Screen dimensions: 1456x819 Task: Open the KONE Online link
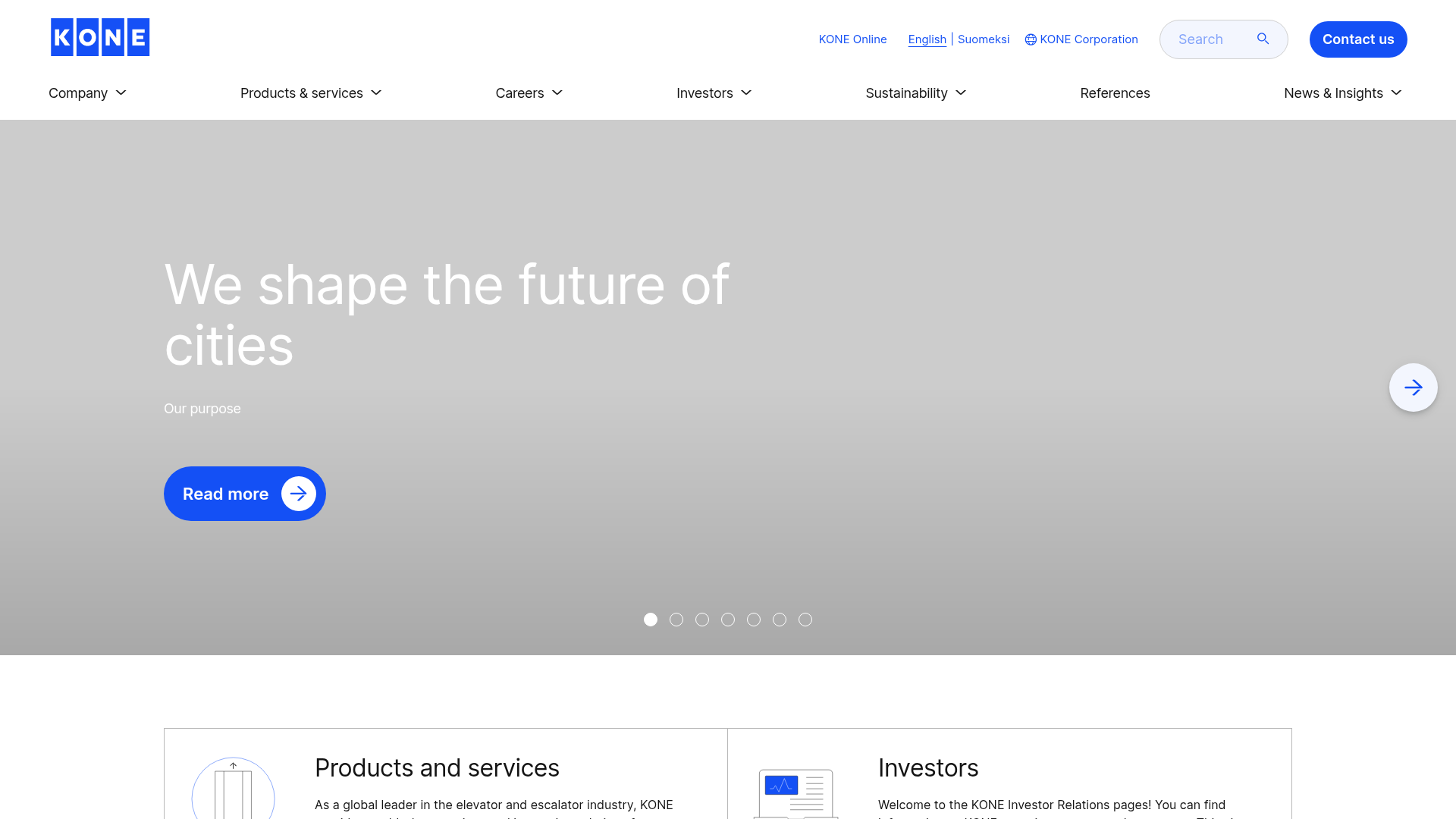coord(852,39)
